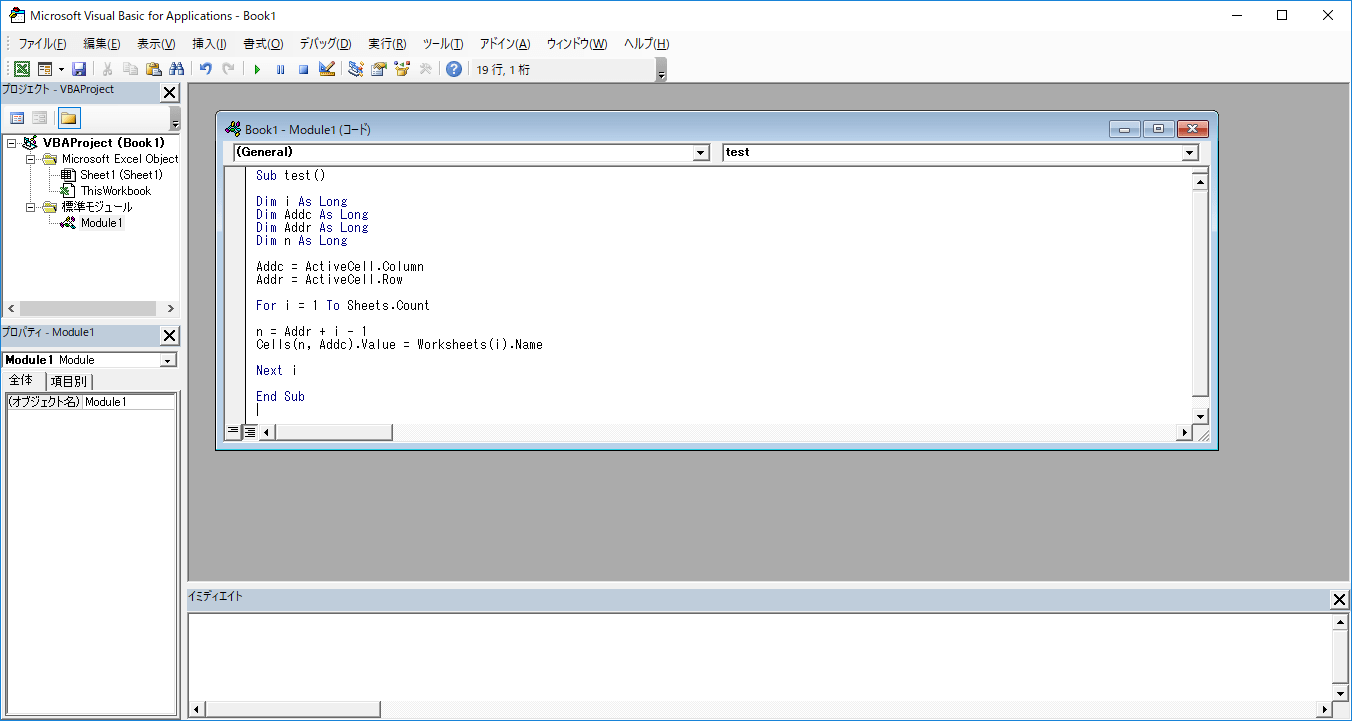Close the immediate window pane
Viewport: 1352px width, 721px height.
tap(1340, 599)
